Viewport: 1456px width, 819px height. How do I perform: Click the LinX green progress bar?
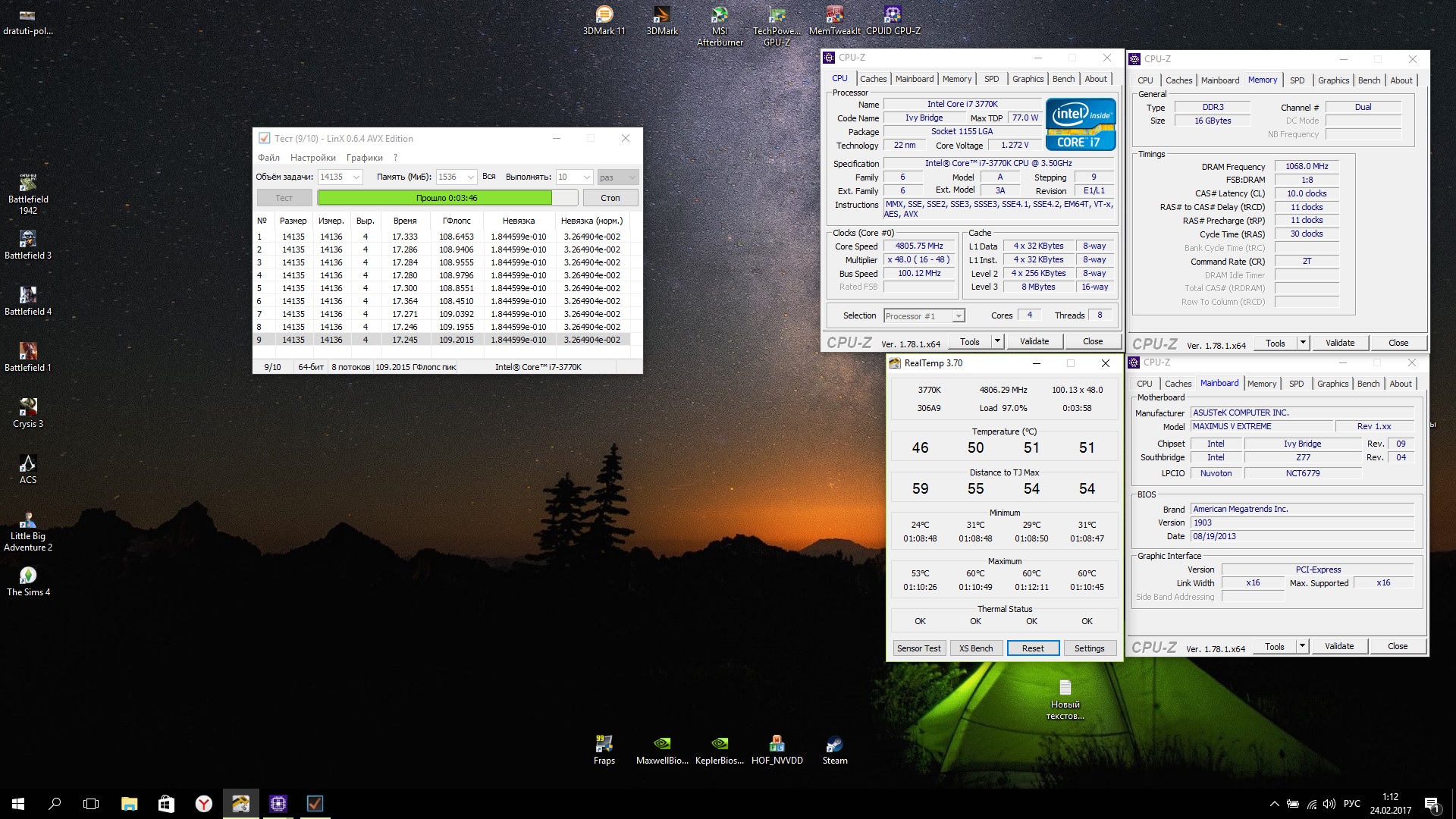pos(435,198)
